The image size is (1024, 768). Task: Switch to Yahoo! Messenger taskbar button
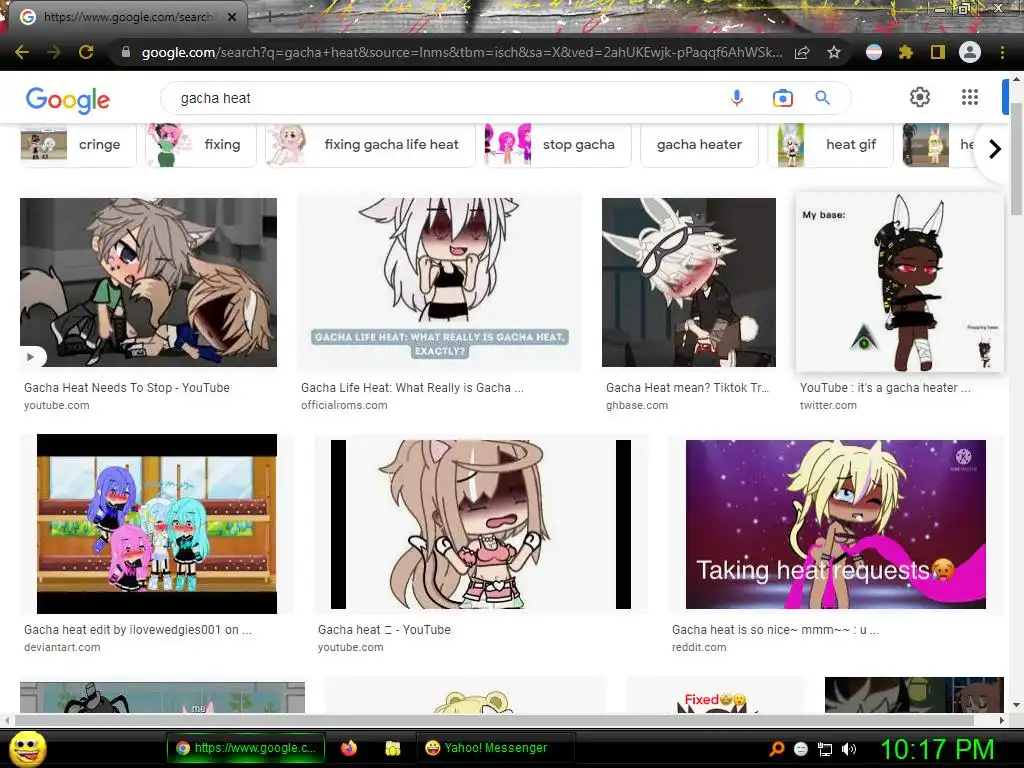(x=494, y=748)
